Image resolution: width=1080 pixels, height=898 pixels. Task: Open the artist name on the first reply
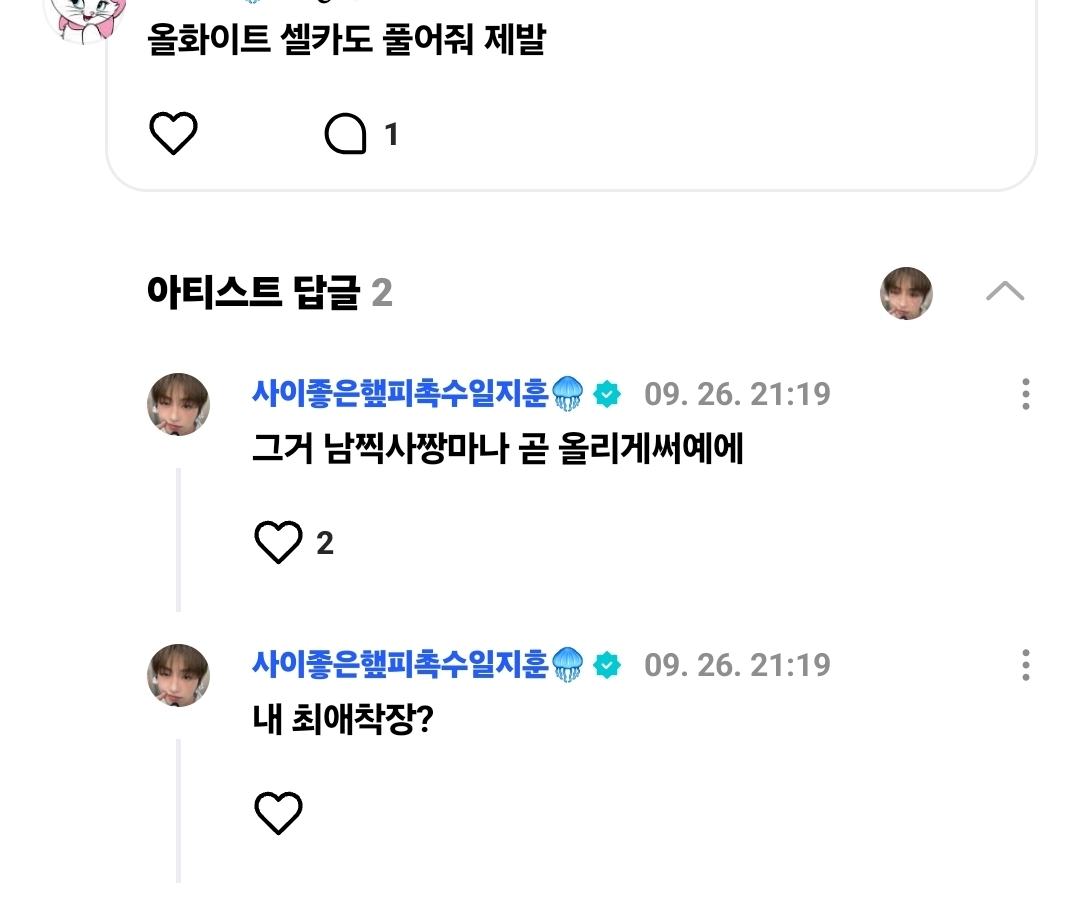[x=400, y=393]
